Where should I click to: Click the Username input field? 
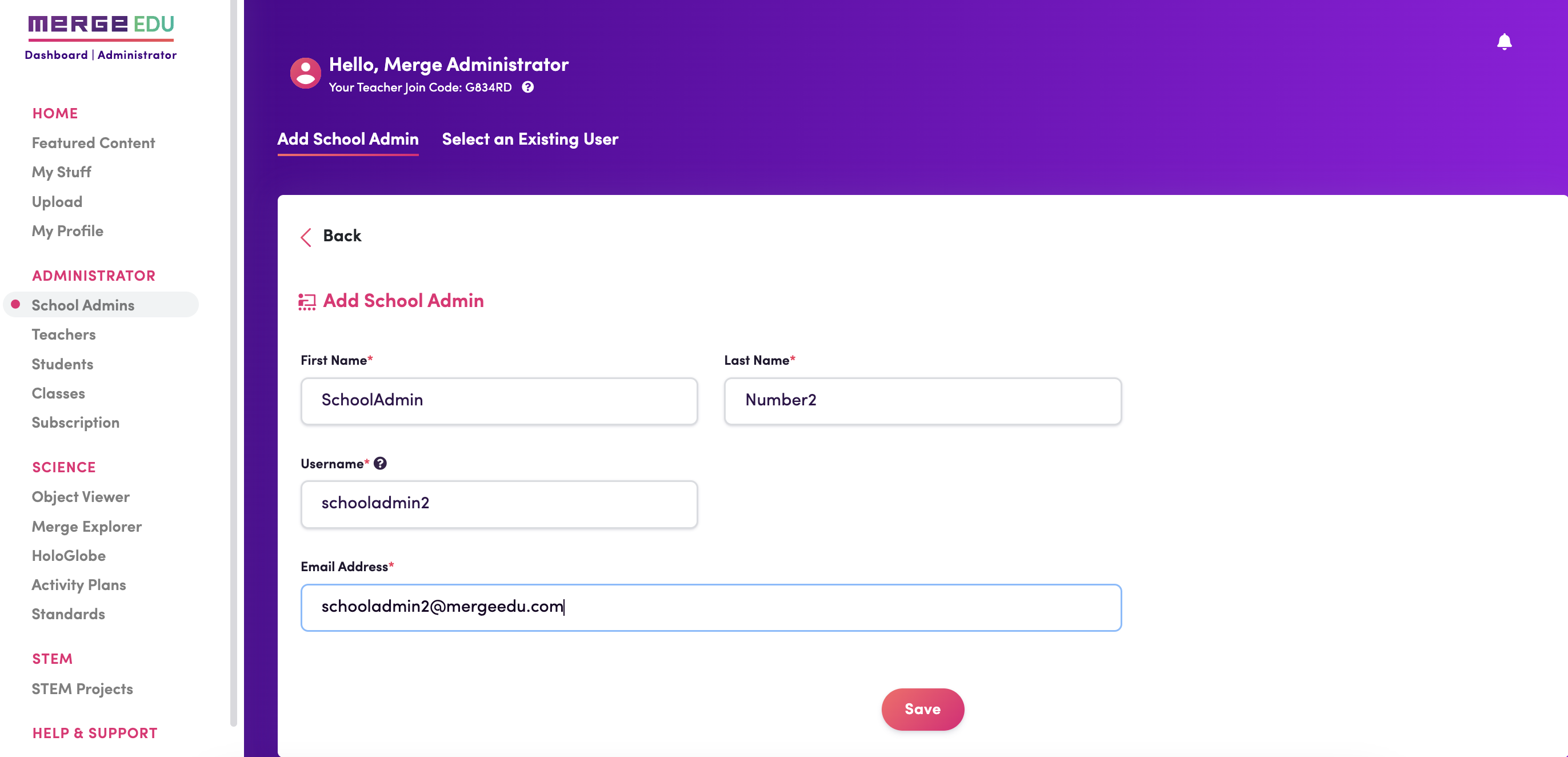click(x=499, y=504)
